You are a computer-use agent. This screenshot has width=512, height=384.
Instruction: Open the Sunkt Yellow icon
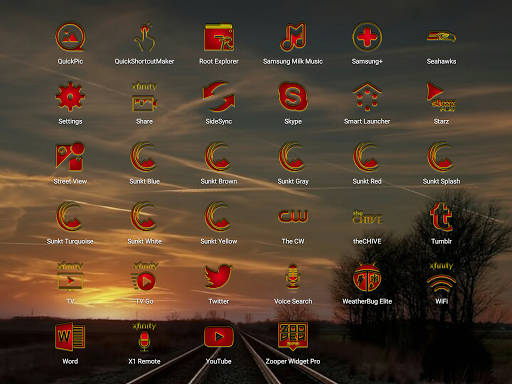(218, 217)
